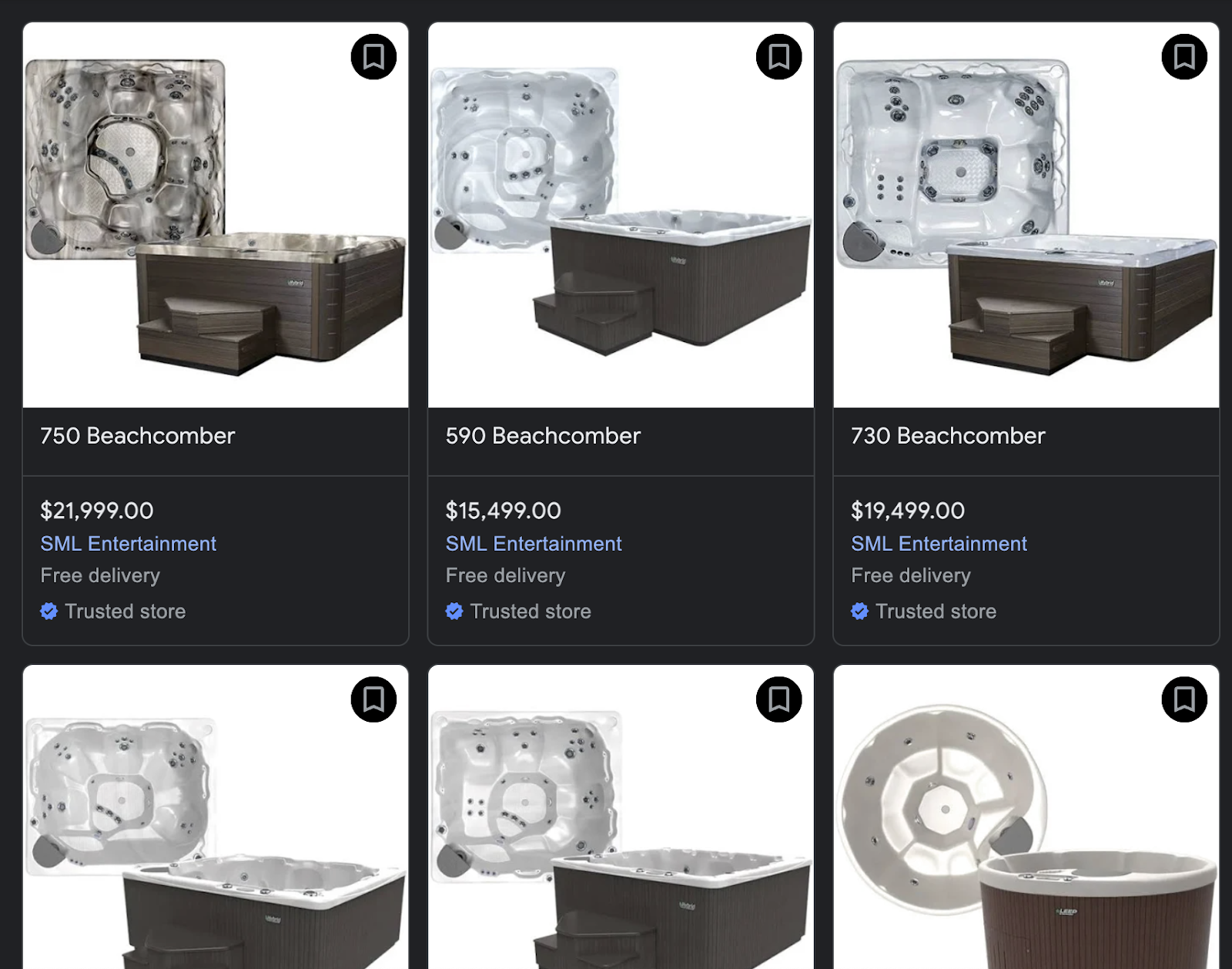Click the verified badge under 590 Beachcomber
The height and width of the screenshot is (969, 1232).
point(454,612)
